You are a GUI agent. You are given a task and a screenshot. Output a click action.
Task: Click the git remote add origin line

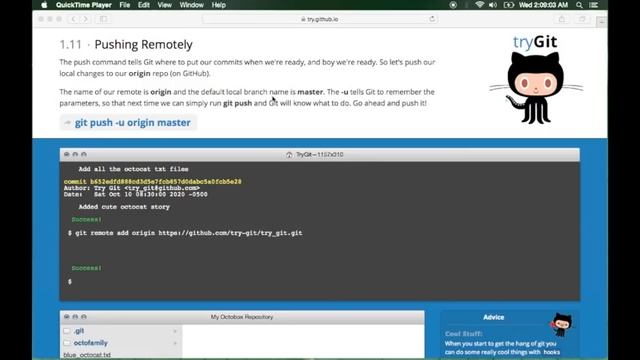pyautogui.click(x=185, y=233)
